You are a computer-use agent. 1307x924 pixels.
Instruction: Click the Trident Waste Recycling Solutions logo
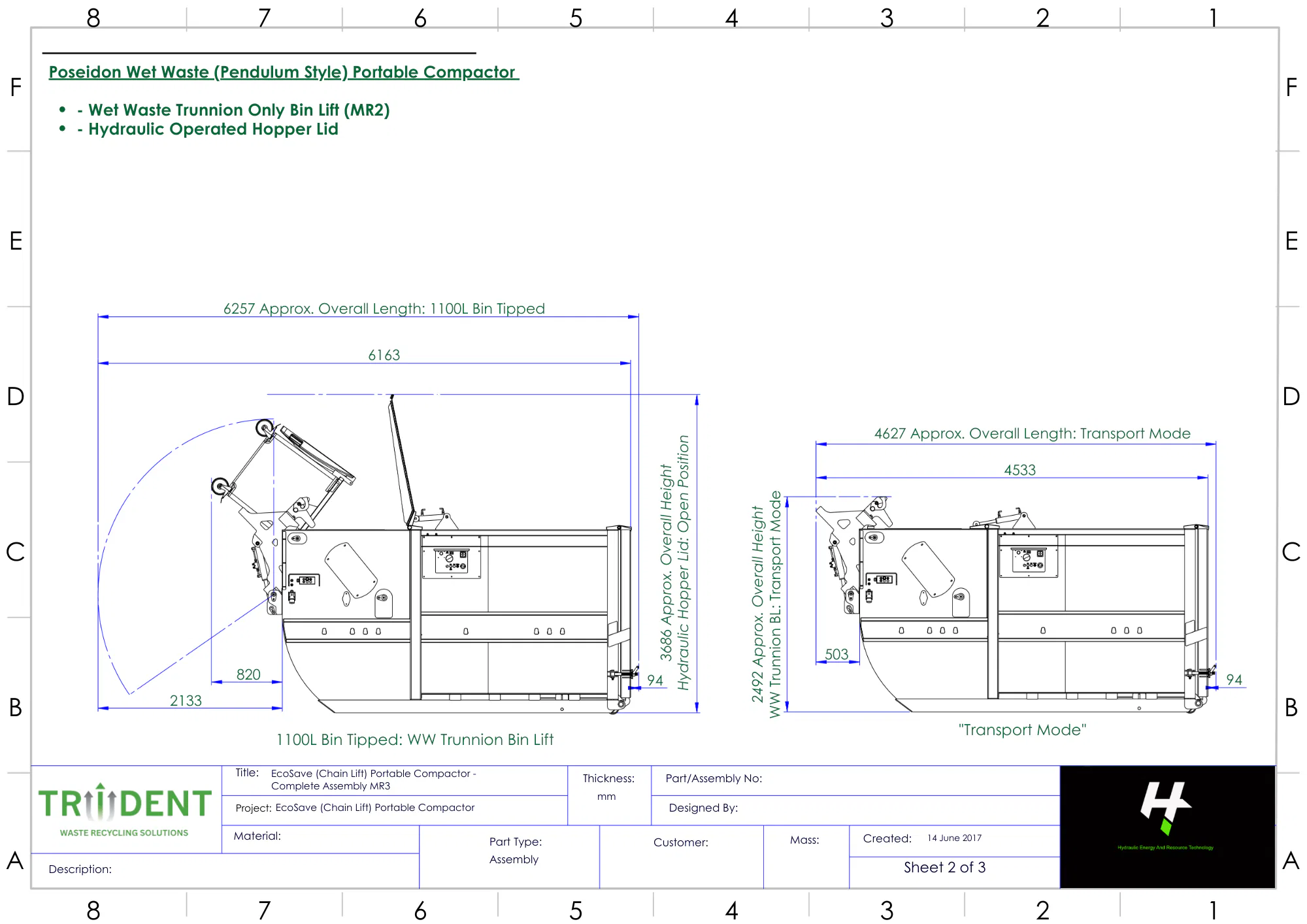coord(124,810)
